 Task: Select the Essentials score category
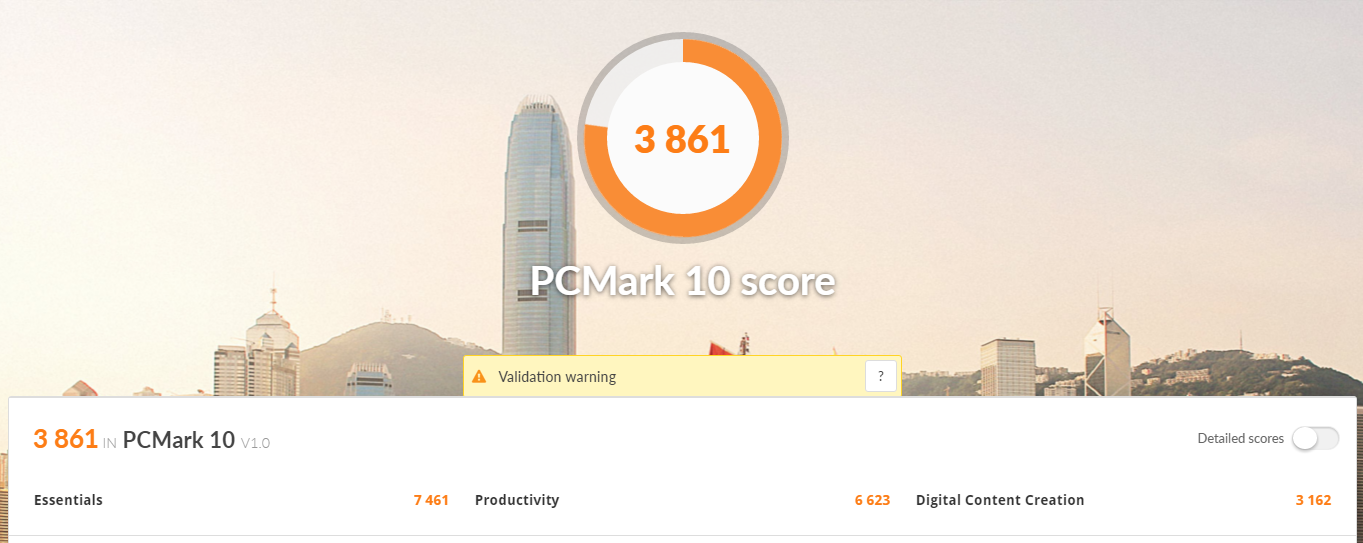tap(68, 500)
